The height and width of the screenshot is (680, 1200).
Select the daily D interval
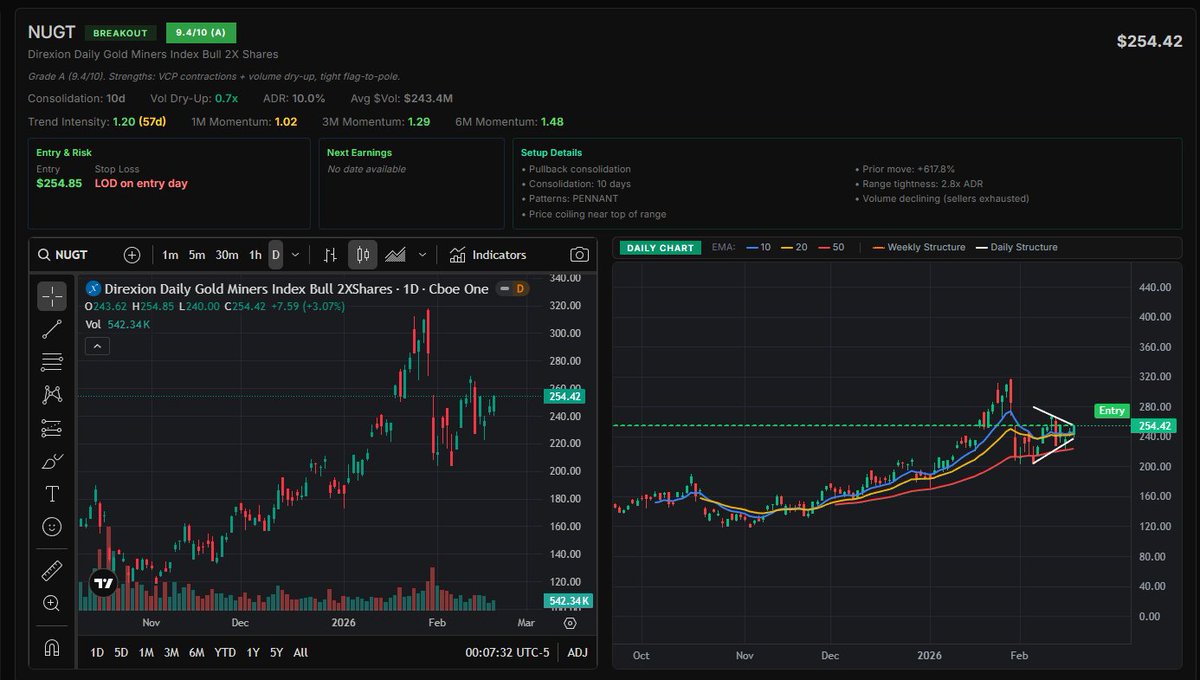[x=276, y=255]
